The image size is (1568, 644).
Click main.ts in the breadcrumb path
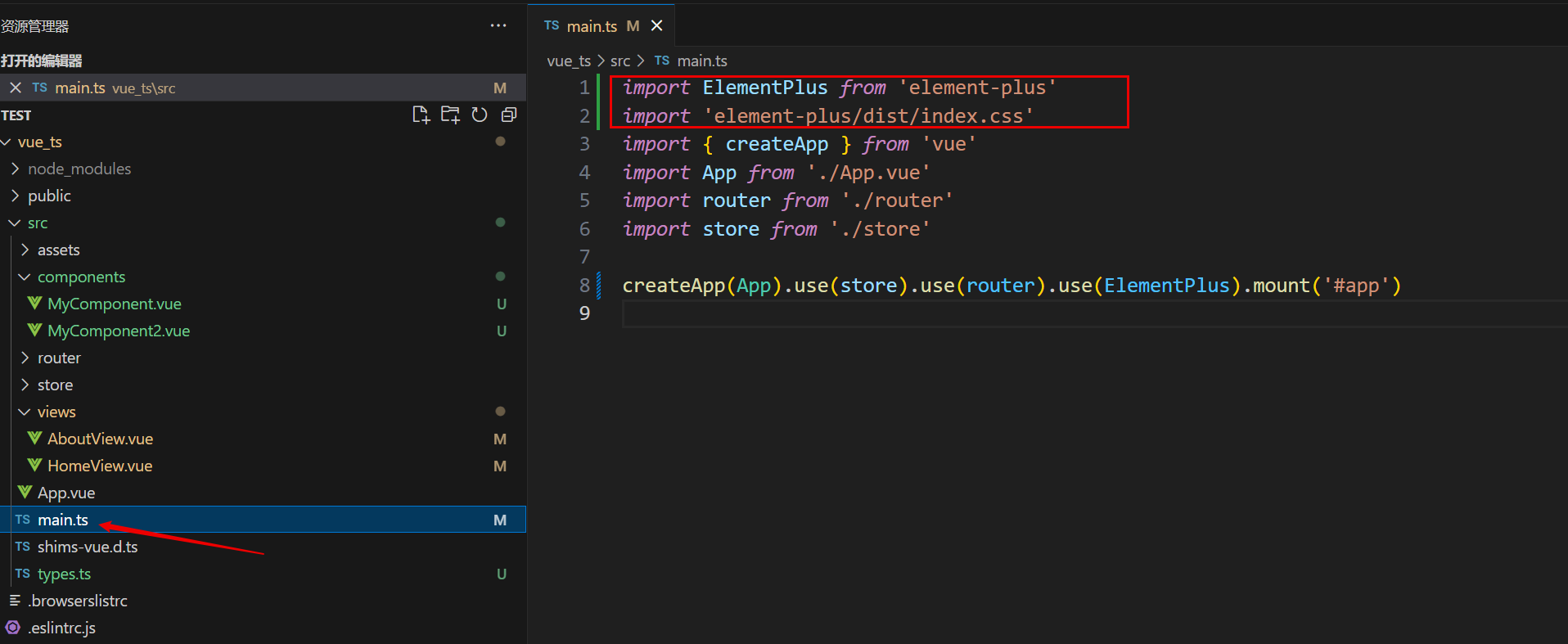pos(702,61)
